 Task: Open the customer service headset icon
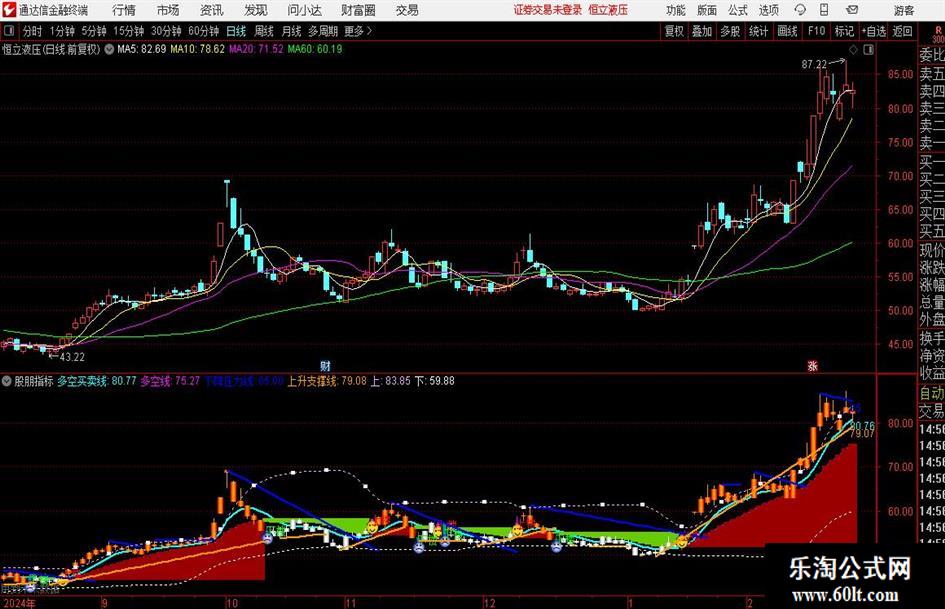(800, 10)
